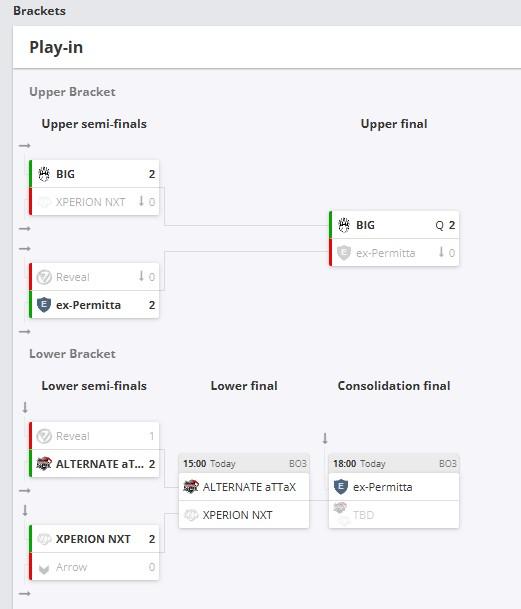This screenshot has width=521, height=609.
Task: Open the 18:00 Today consolidation final match
Action: click(x=394, y=463)
